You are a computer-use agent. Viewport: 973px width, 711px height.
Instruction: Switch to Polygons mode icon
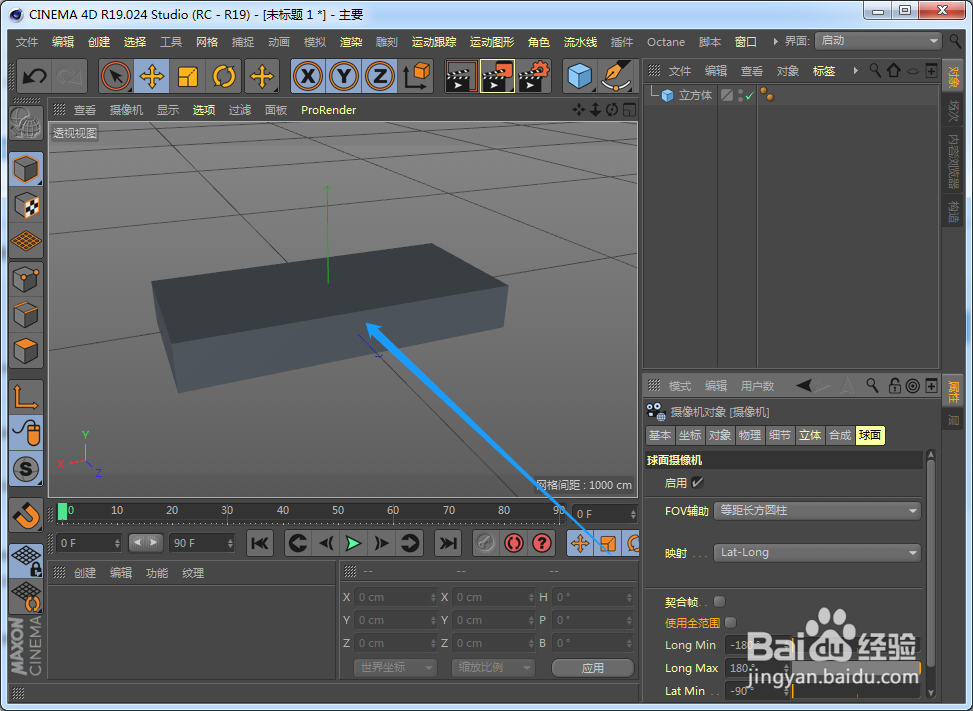25,351
